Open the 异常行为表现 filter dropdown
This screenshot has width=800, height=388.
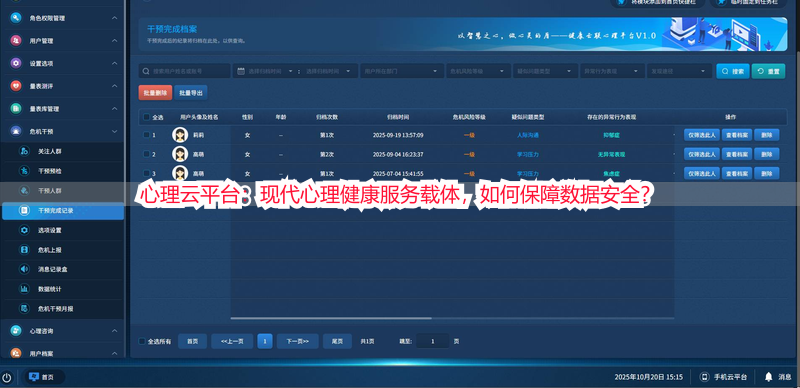tap(612, 71)
